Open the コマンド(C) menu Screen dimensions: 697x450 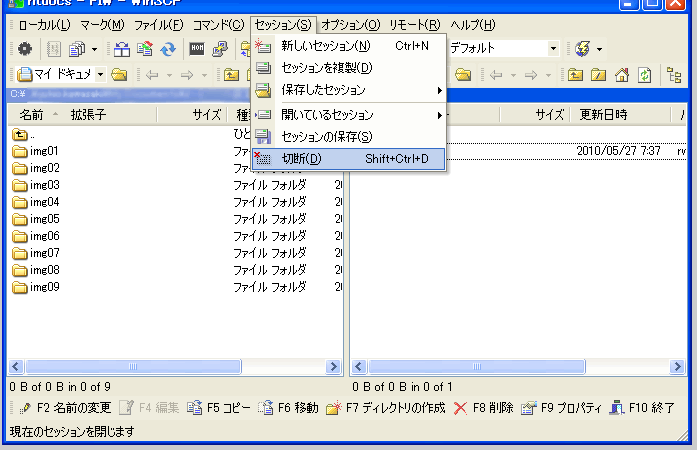pos(218,25)
